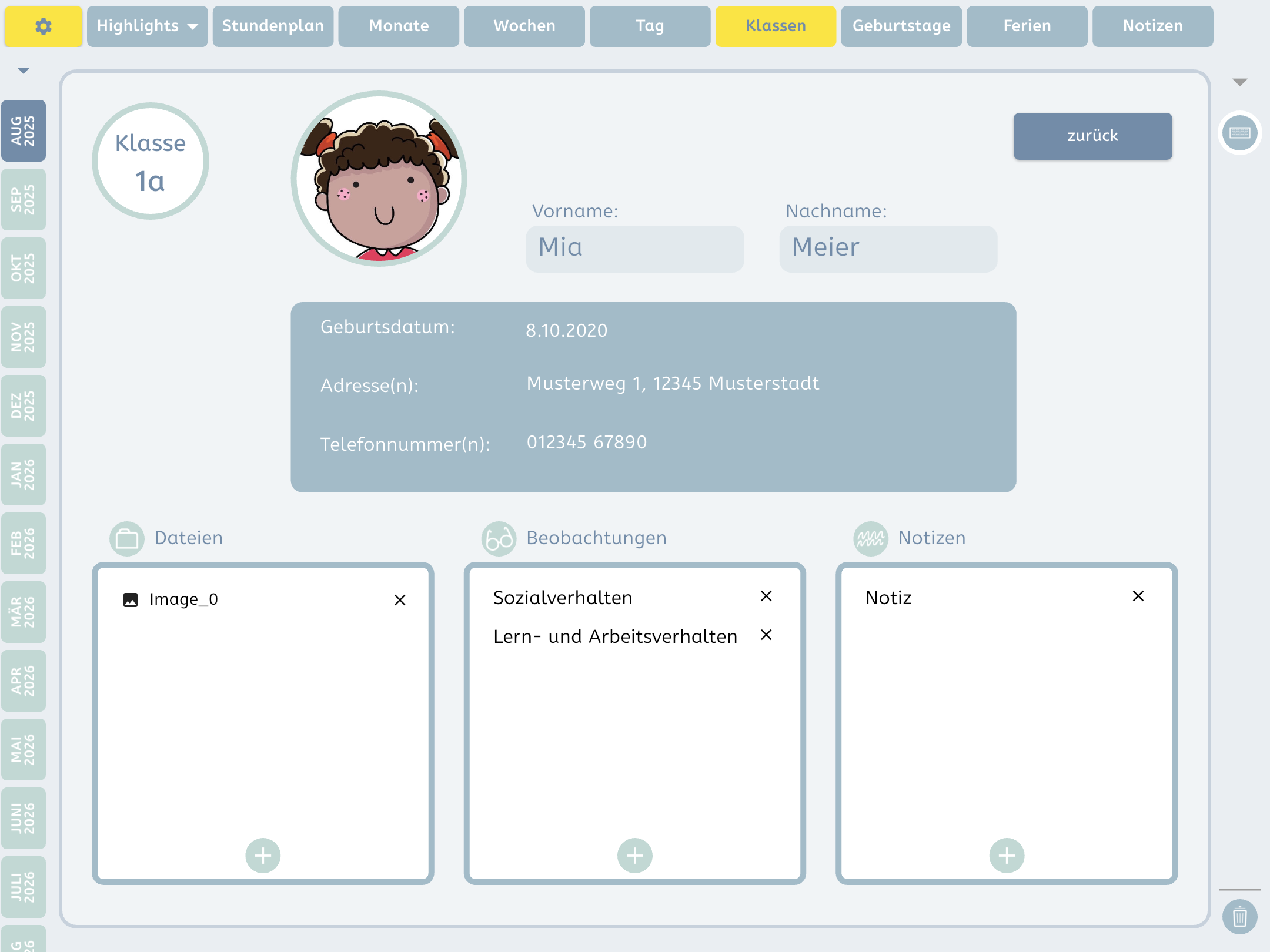Click the phone number 012345 67890
The width and height of the screenshot is (1270, 952).
[587, 442]
